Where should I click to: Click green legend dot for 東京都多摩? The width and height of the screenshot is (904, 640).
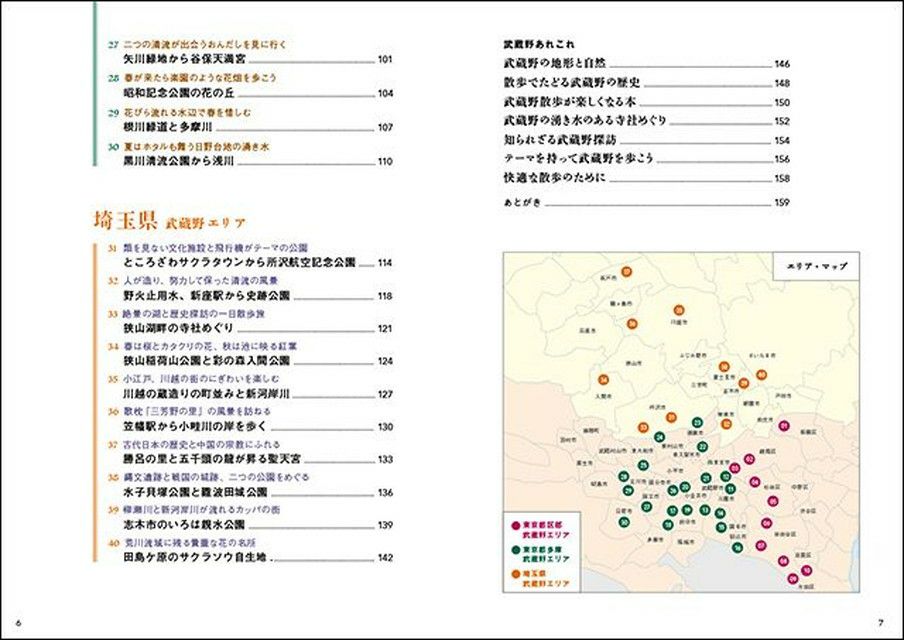click(x=515, y=549)
